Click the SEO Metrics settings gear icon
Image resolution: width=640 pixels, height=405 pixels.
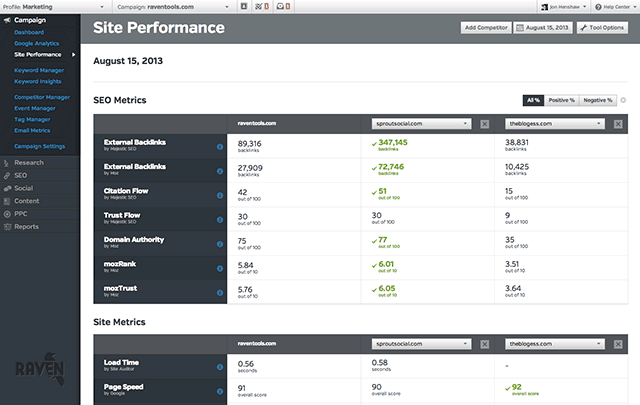click(623, 100)
